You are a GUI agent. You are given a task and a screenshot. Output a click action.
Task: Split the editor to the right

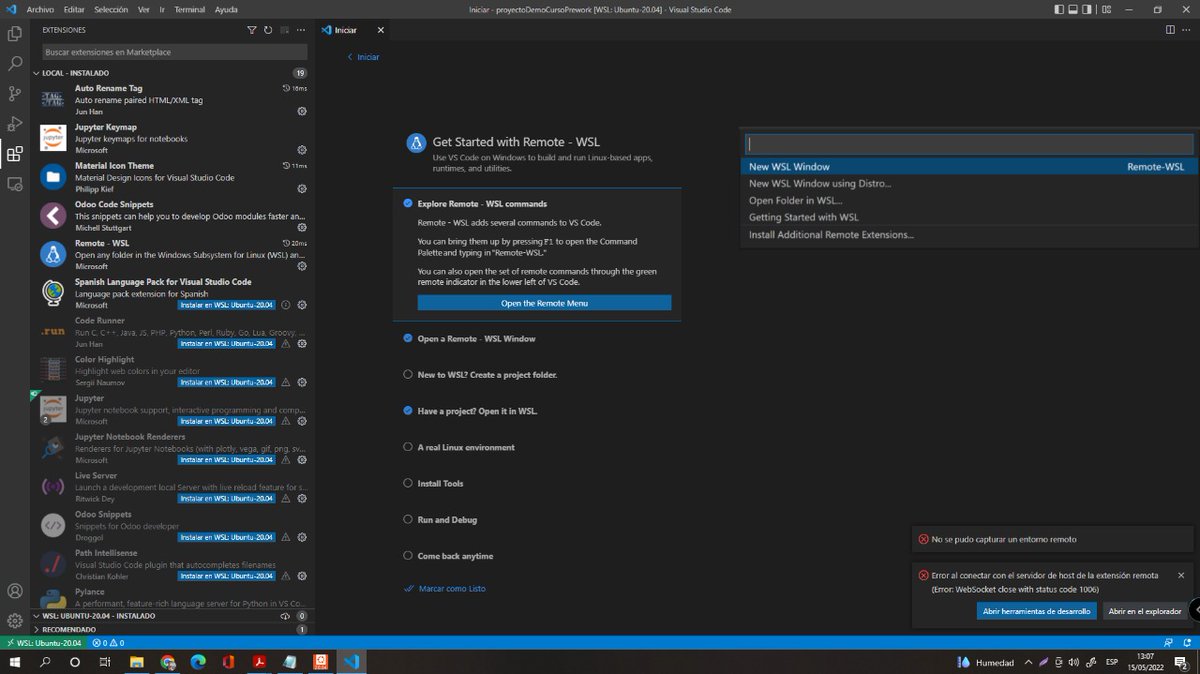[x=1170, y=30]
